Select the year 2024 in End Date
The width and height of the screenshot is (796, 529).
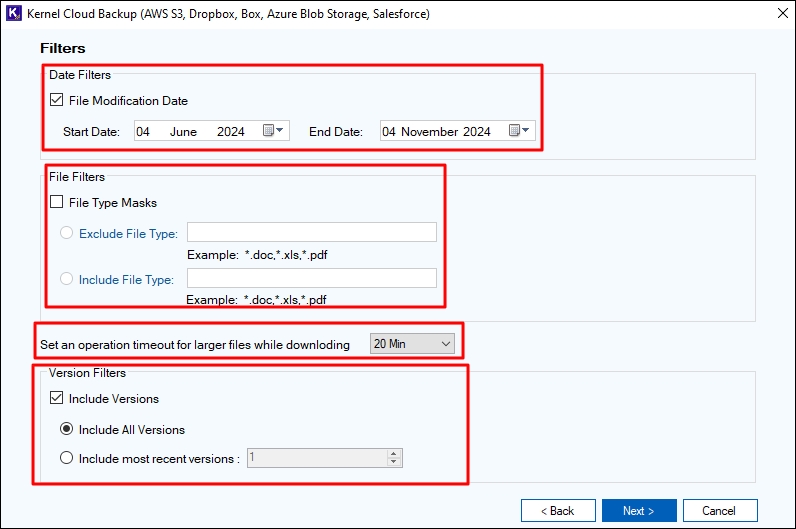point(477,132)
